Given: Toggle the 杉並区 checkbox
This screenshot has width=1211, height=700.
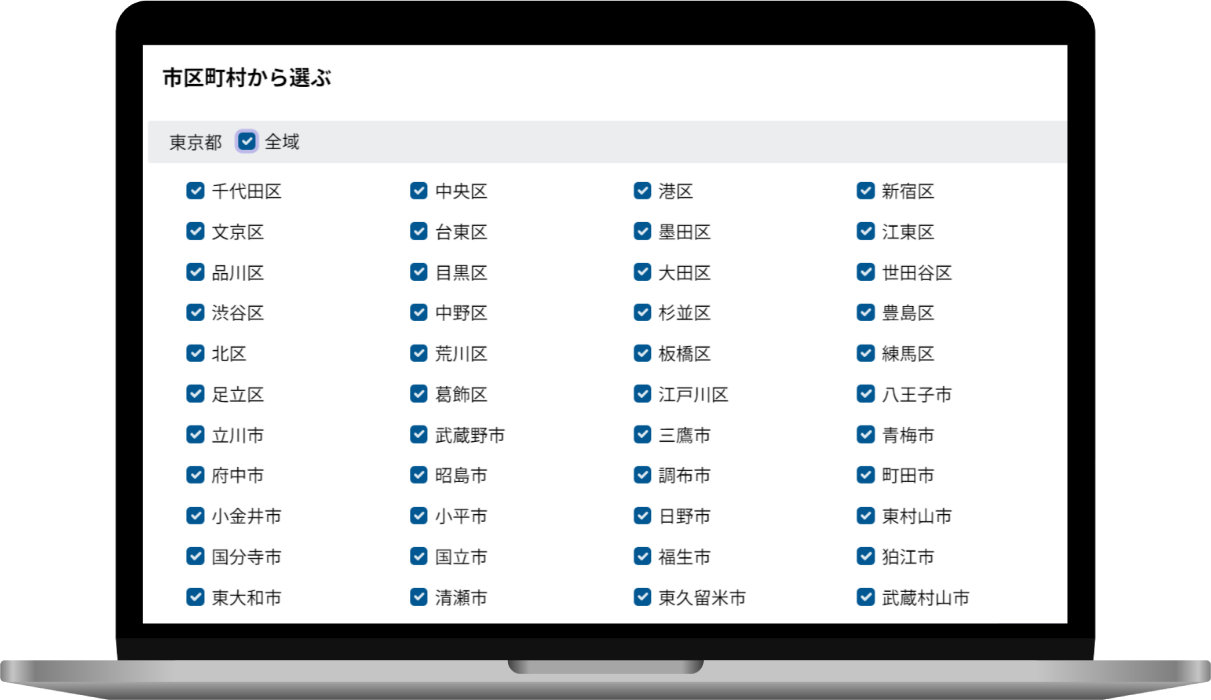Looking at the screenshot, I should pos(643,313).
